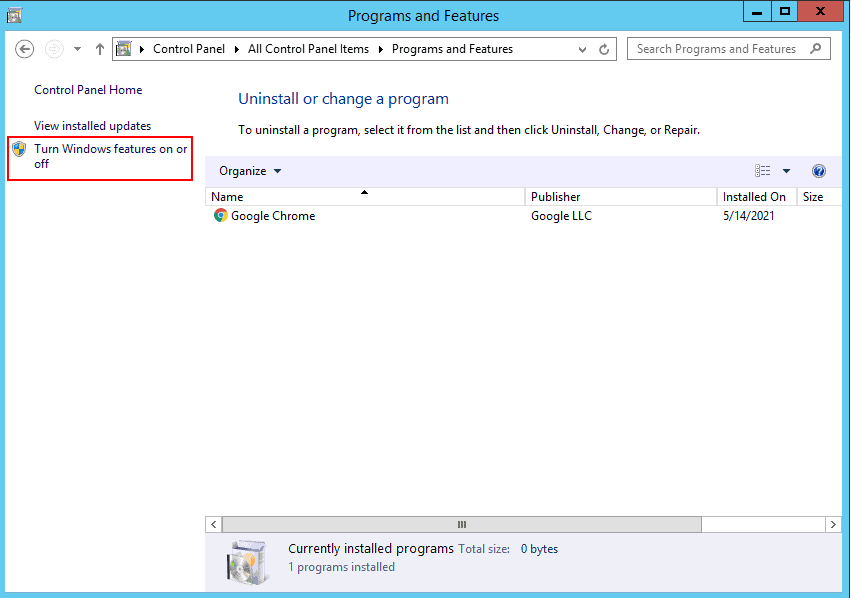This screenshot has width=851, height=598.
Task: Click horizontal scrollbar right arrow
Action: click(x=833, y=524)
